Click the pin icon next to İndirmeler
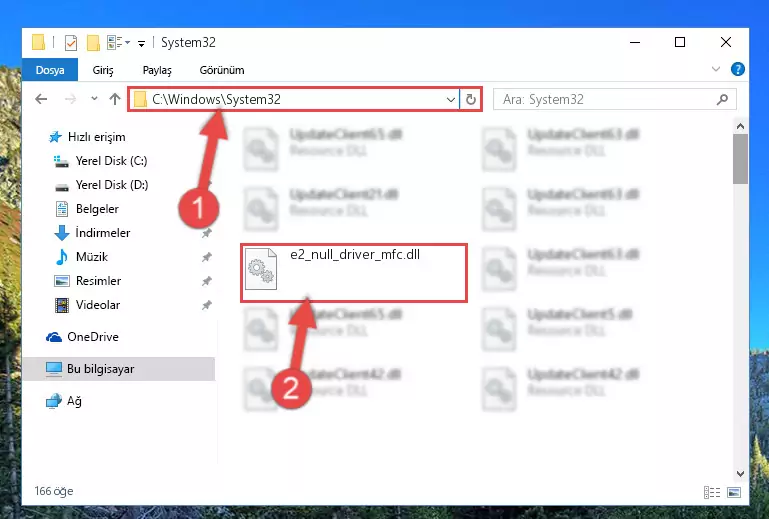Screen dimensions: 769x519 [x=207, y=233]
